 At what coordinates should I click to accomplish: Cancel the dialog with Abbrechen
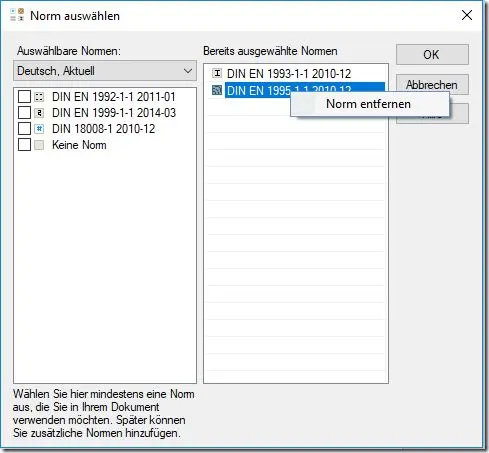432,85
